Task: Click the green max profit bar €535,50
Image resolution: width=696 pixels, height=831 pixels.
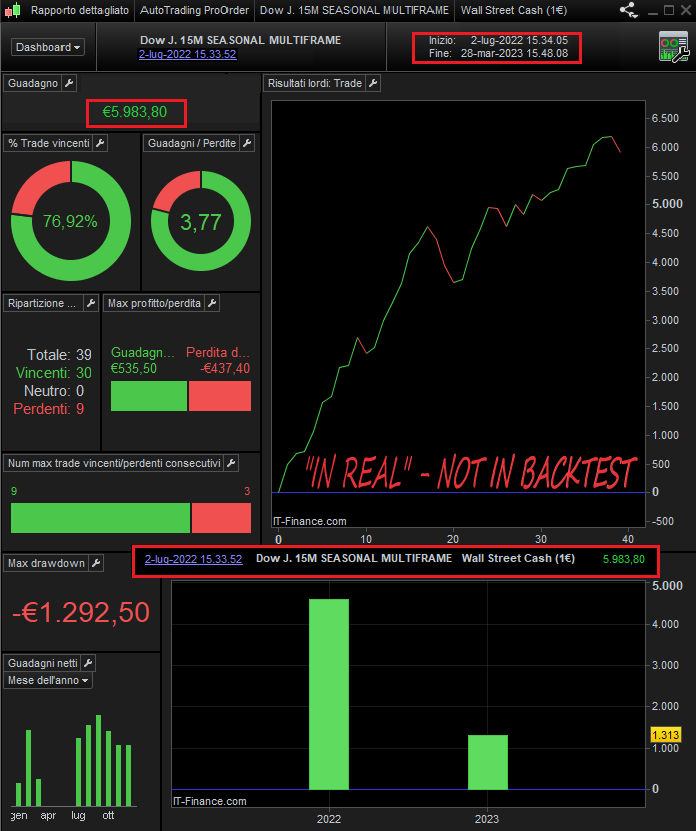Action: point(149,396)
